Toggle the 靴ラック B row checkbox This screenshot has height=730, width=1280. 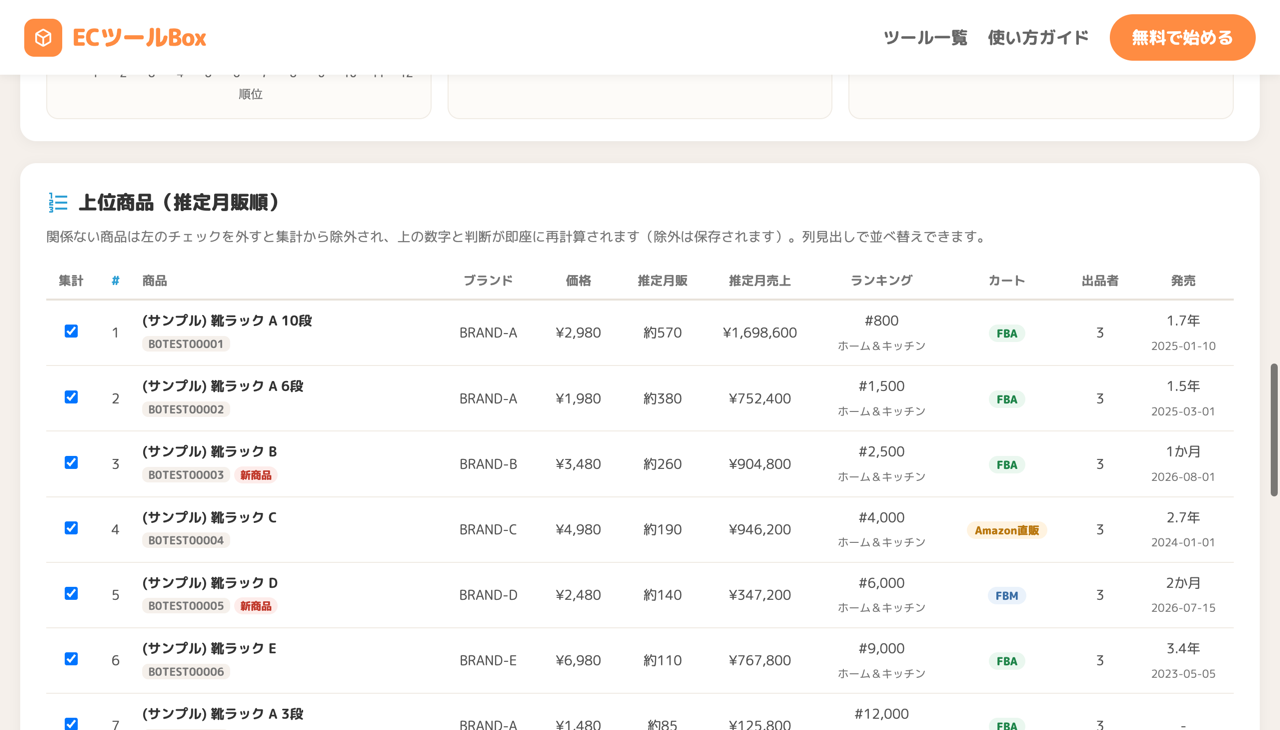point(71,462)
